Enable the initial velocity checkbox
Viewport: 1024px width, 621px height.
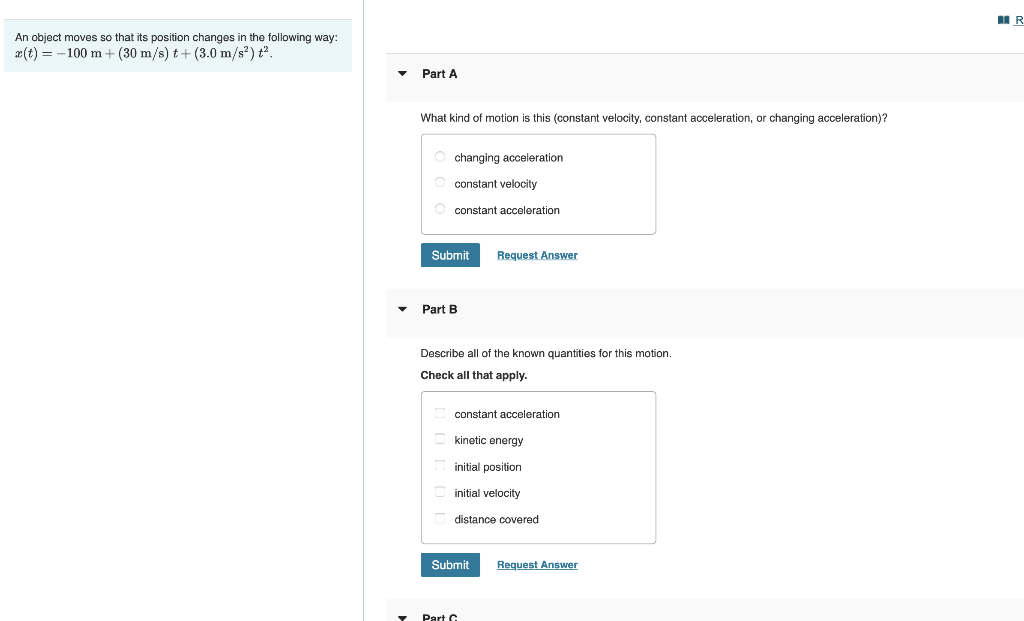tap(440, 492)
